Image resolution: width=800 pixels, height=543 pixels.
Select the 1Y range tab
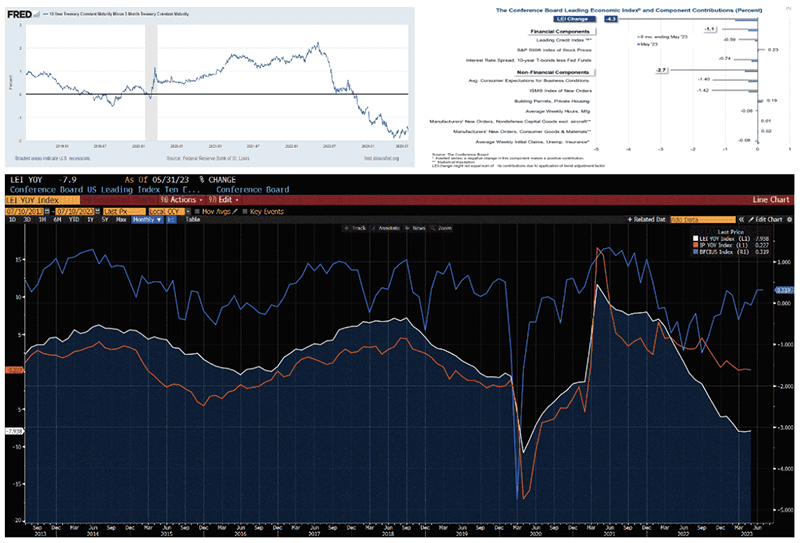90,219
